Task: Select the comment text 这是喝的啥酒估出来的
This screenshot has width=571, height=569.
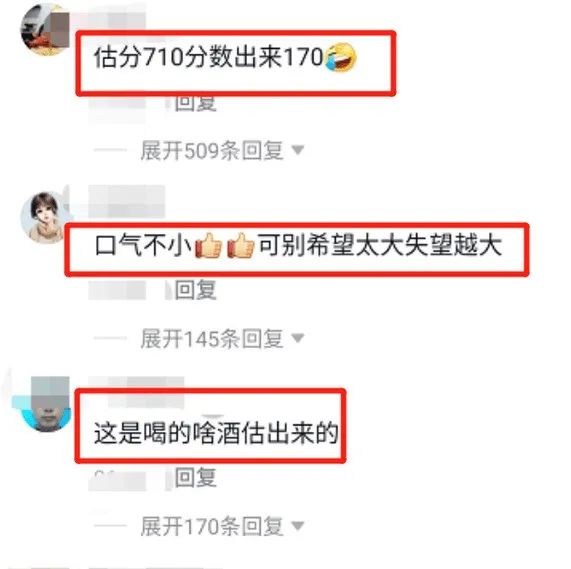Action: click(216, 433)
